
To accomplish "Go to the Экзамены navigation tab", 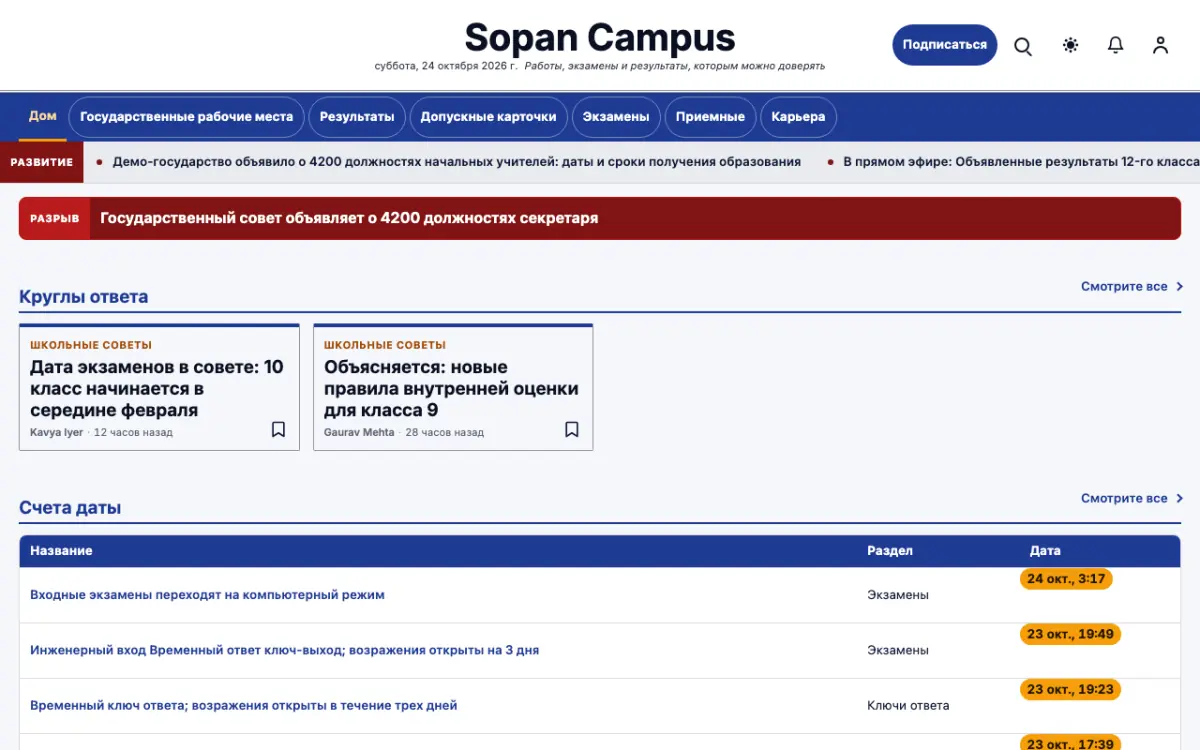I will coord(616,117).
